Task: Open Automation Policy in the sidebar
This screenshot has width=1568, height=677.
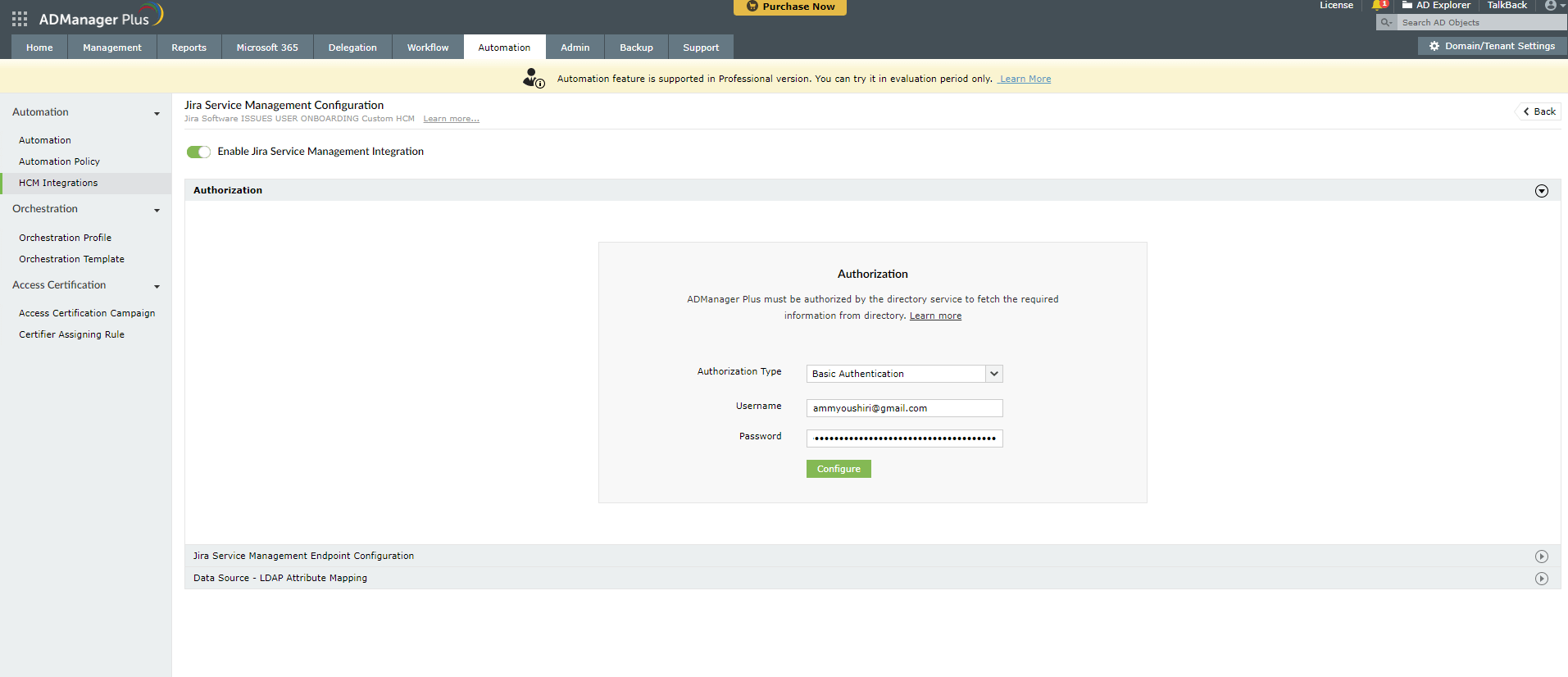Action: [59, 161]
